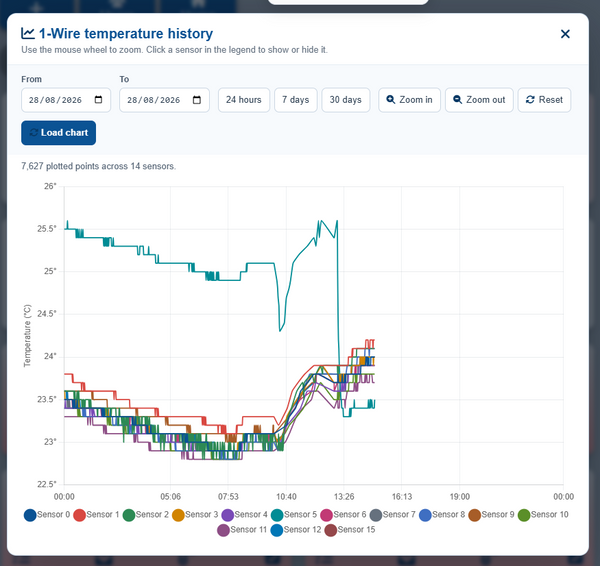Click Load chart button
600x566 pixels.
59,133
